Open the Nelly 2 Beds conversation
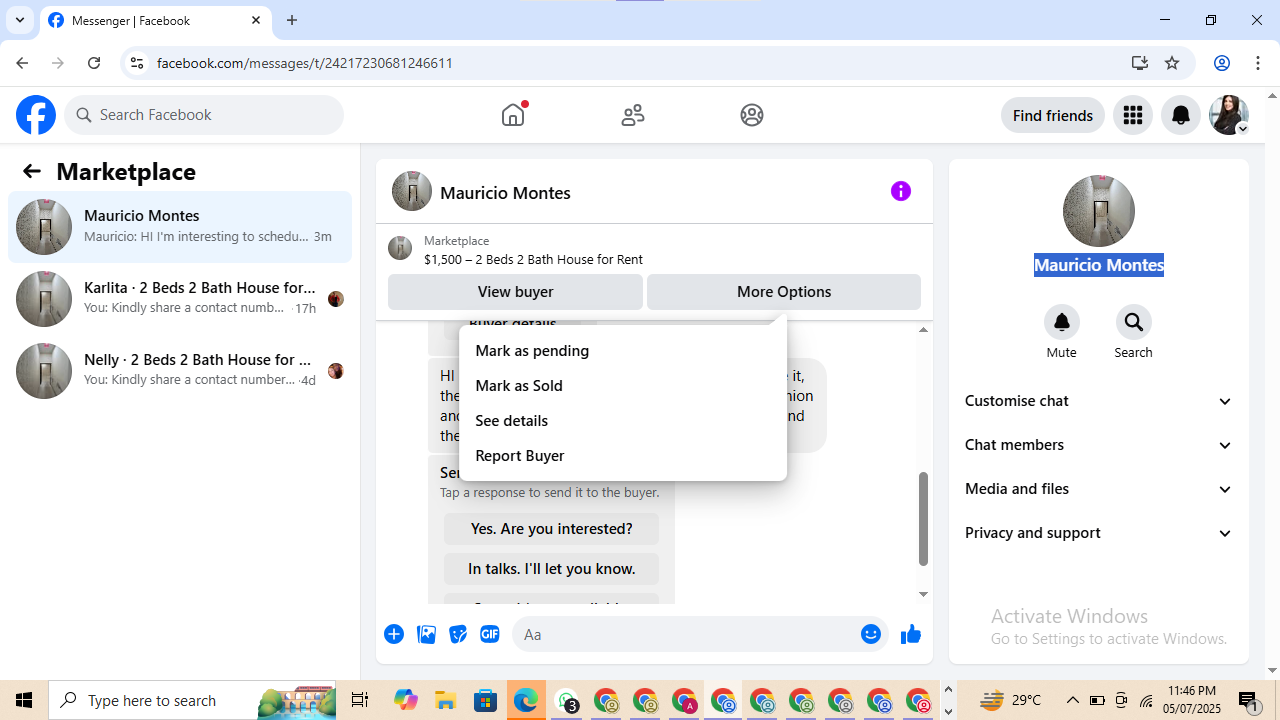Viewport: 1280px width, 720px height. (x=180, y=371)
